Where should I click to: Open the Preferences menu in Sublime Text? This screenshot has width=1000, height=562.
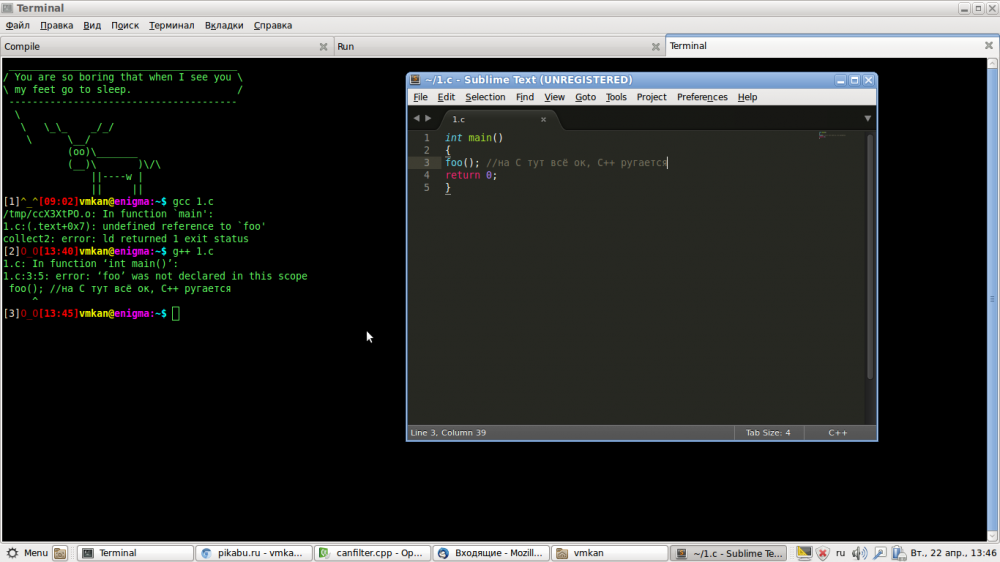(702, 97)
